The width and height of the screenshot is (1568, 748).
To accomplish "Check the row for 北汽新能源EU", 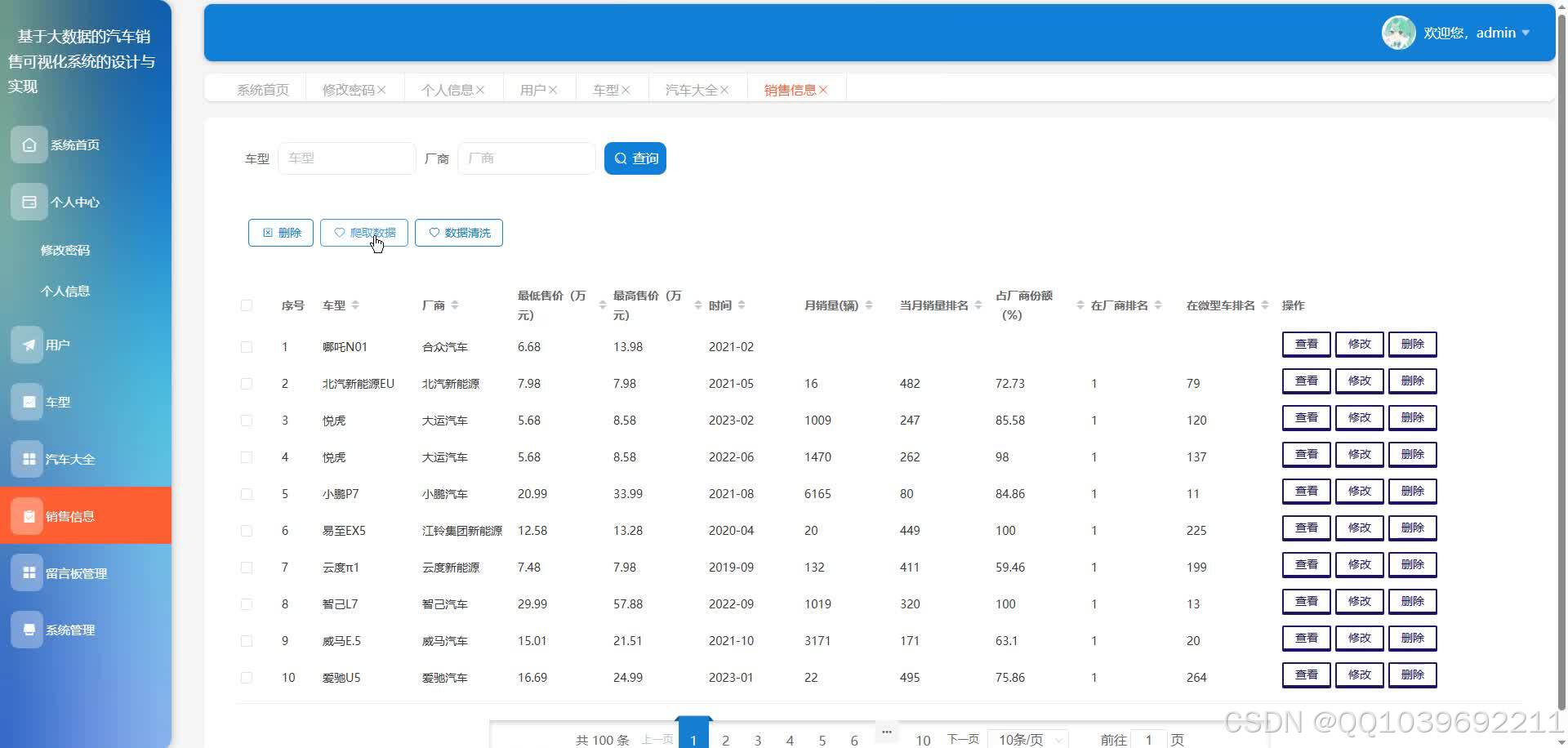I will 247,384.
